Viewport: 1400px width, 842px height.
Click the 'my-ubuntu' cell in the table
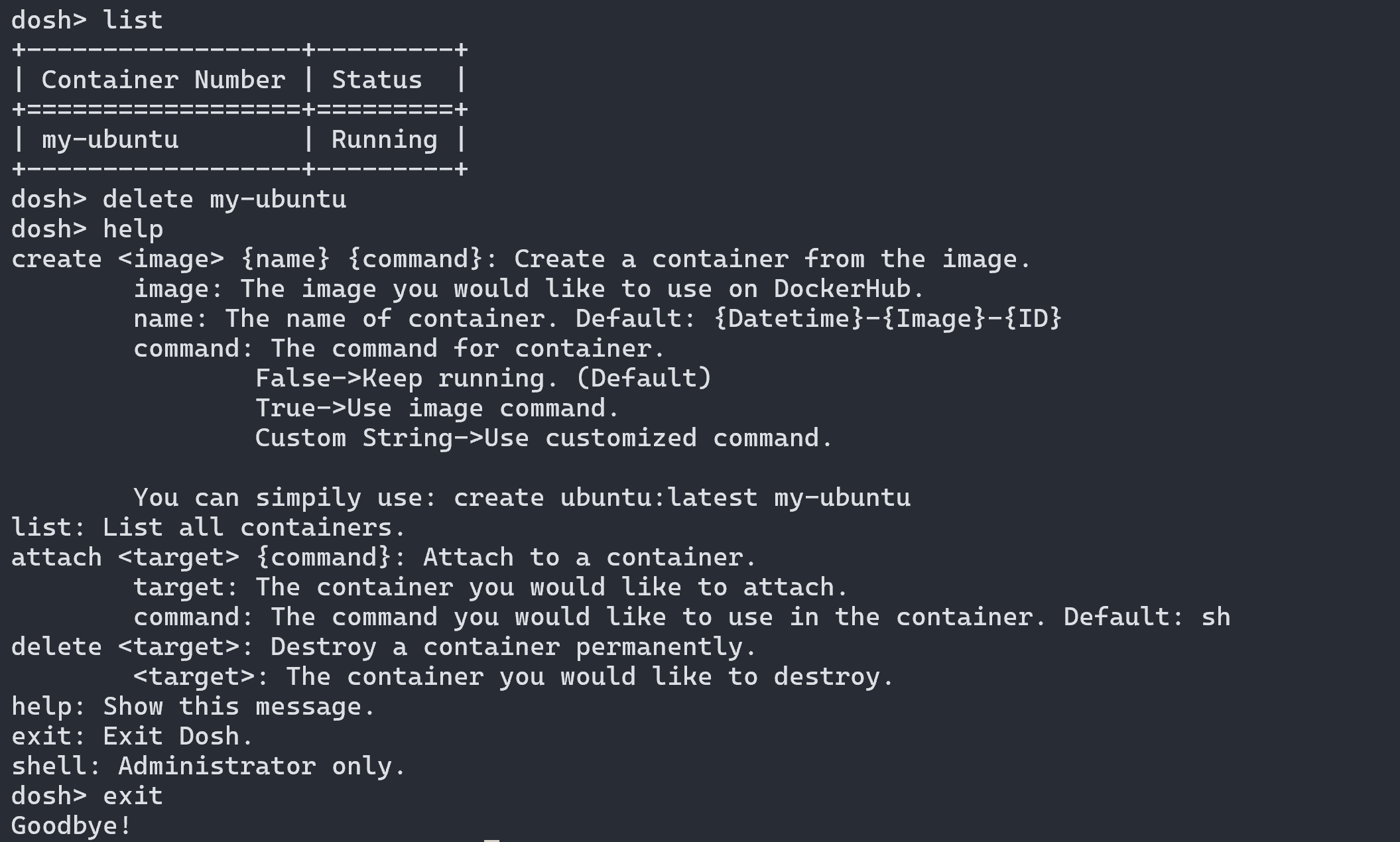(x=110, y=140)
